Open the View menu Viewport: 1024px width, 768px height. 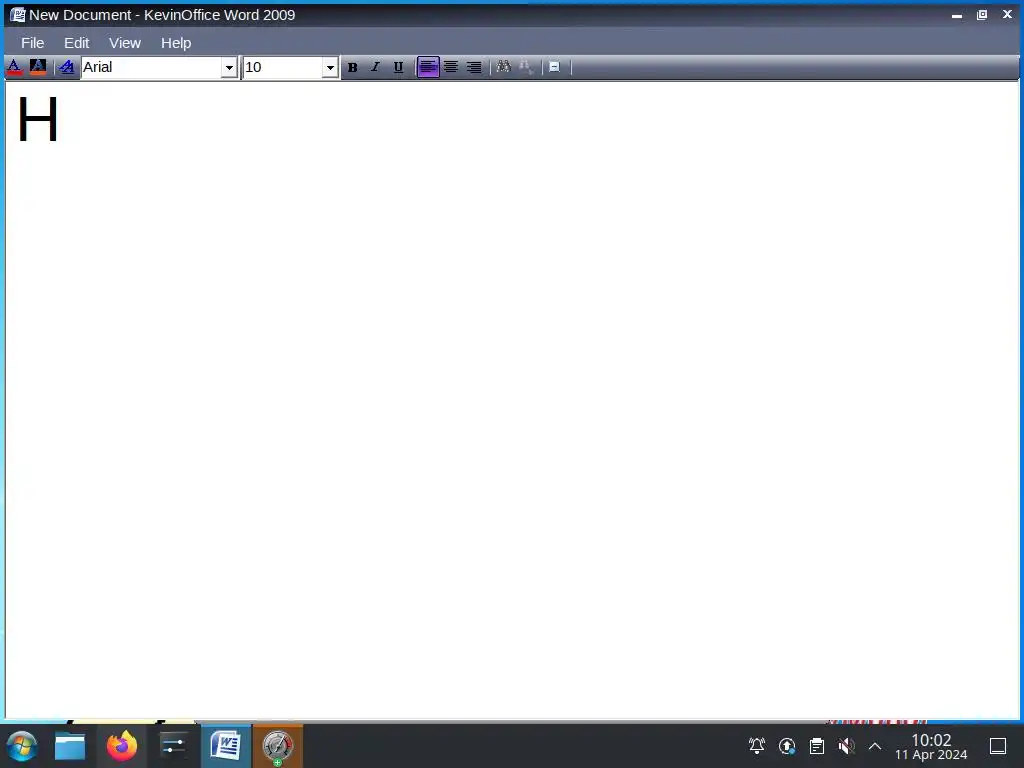point(125,43)
